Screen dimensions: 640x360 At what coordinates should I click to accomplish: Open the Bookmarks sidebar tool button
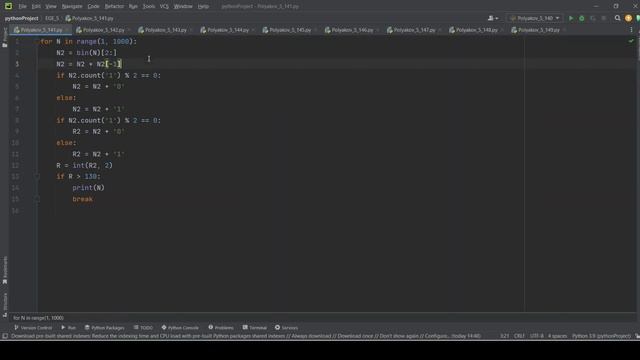(5, 270)
